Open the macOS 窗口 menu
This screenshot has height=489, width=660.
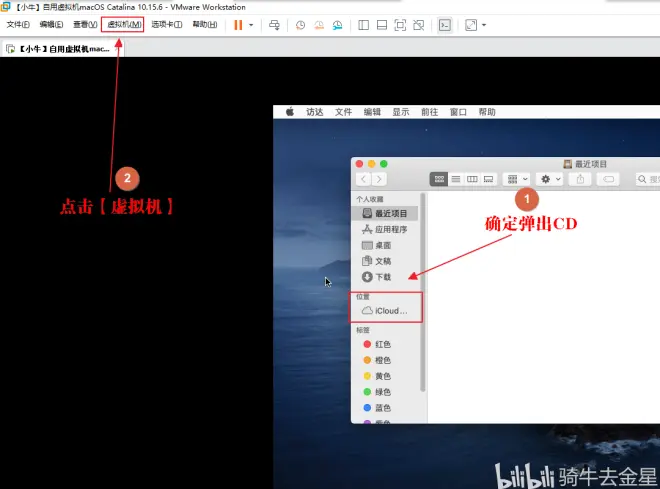458,112
